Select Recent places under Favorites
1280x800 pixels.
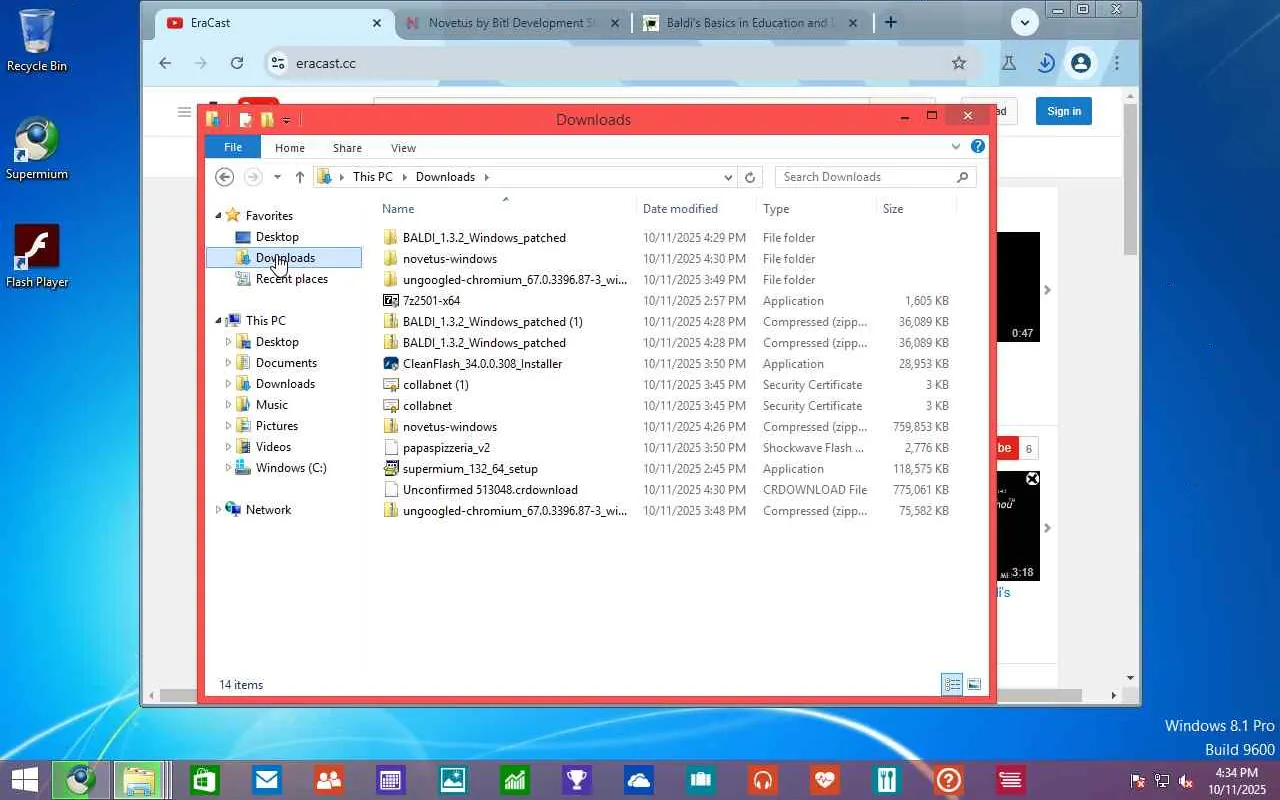[291, 279]
